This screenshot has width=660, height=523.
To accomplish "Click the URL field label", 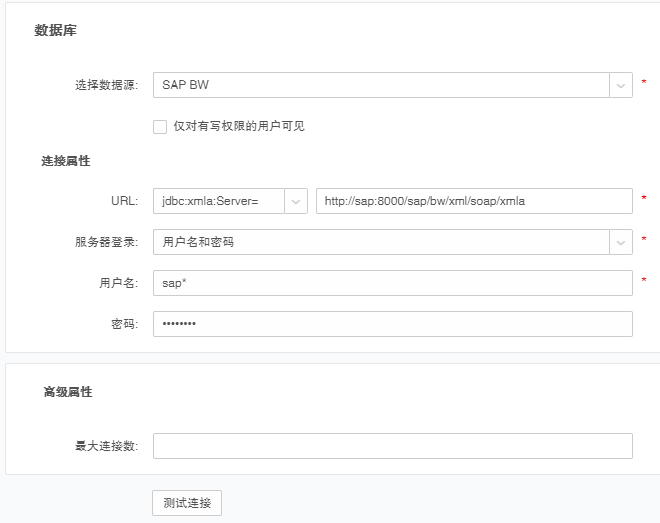I will [124, 201].
